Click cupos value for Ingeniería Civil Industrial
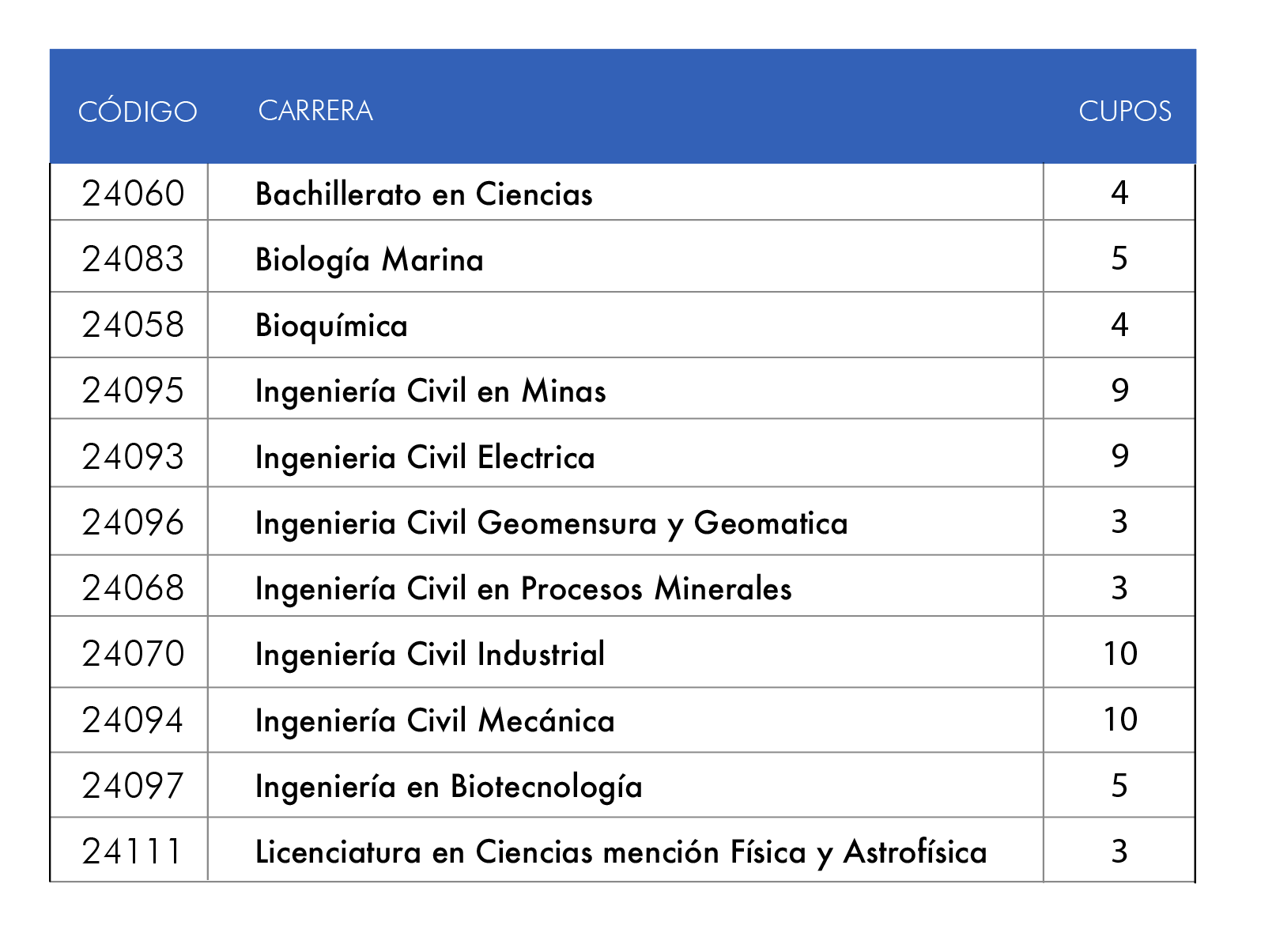Screen dimensions: 1276x952 (x=1120, y=654)
